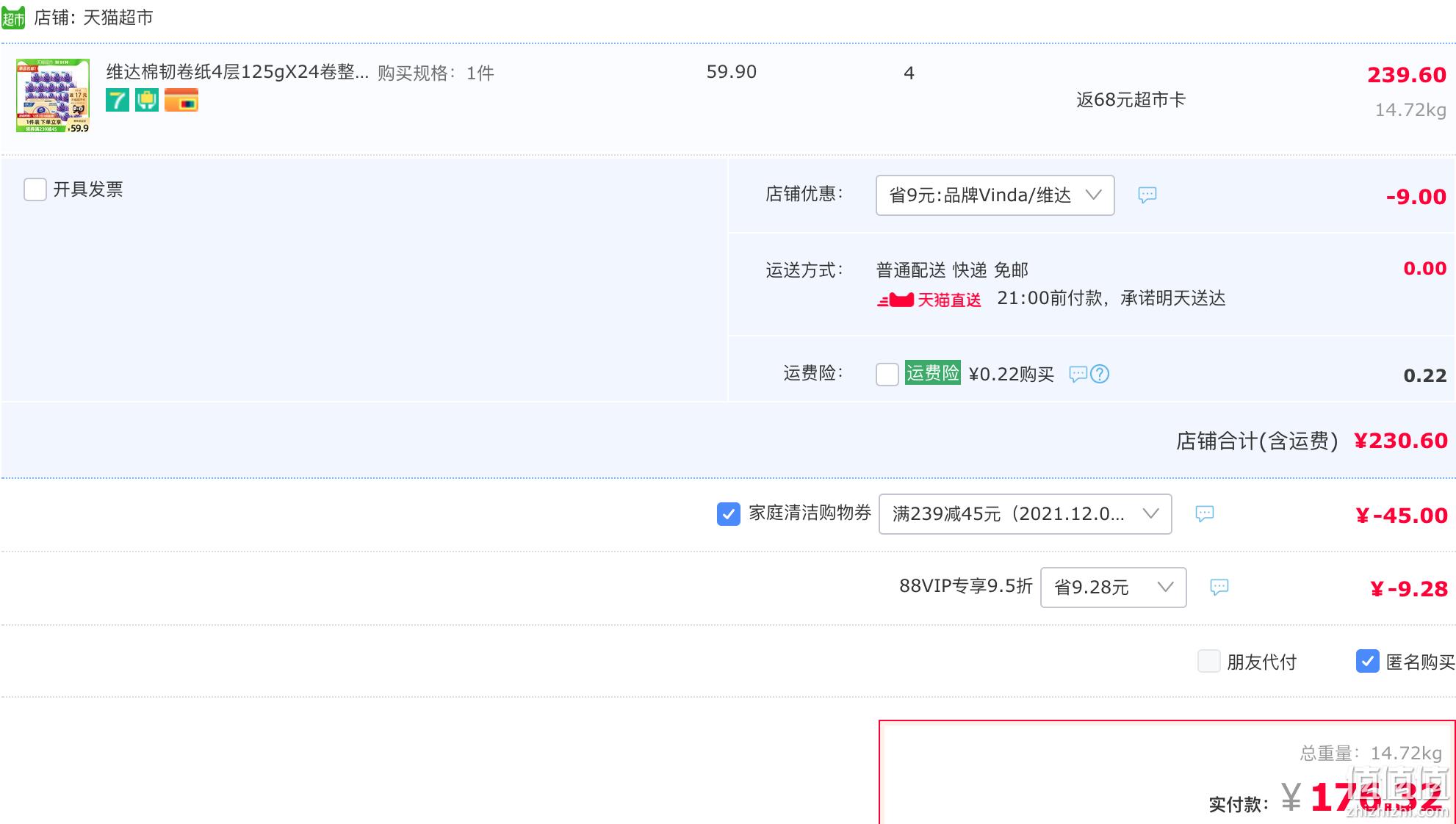Click the comment icon next to 运费险 purchase
This screenshot has height=824, width=1456.
point(1078,375)
